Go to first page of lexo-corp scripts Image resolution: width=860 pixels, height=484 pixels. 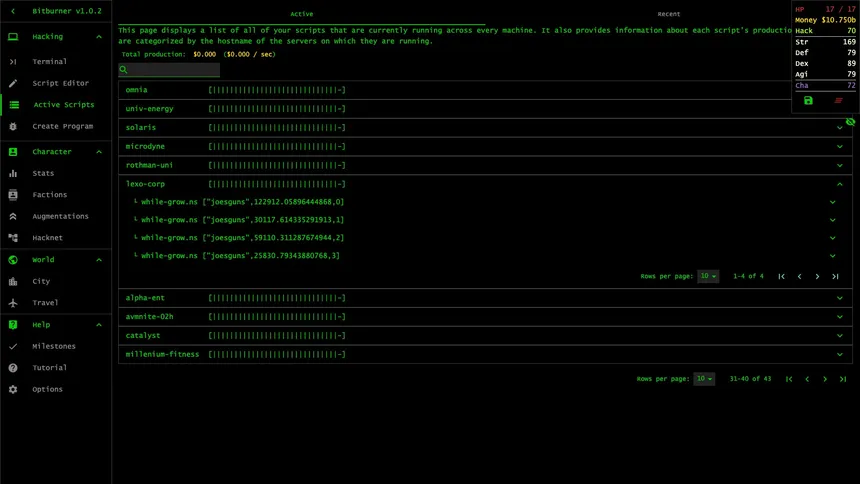(781, 277)
